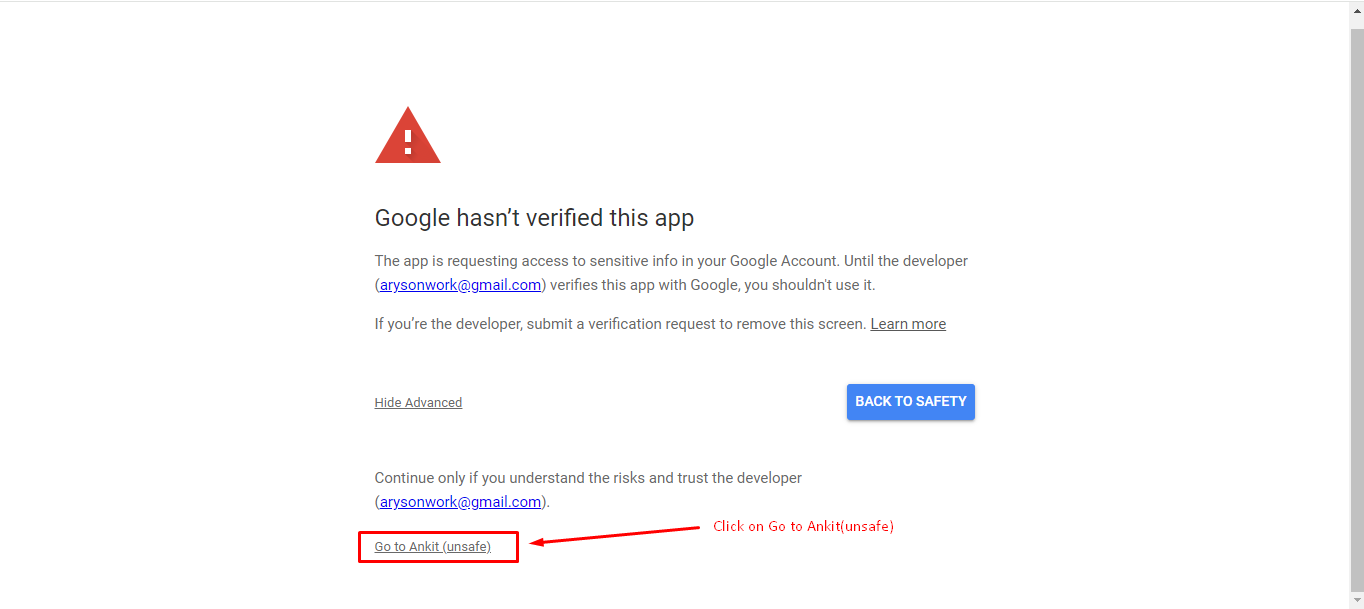Image resolution: width=1364 pixels, height=609 pixels.
Task: Open the developer email link below "Continue only"
Action: coord(460,502)
